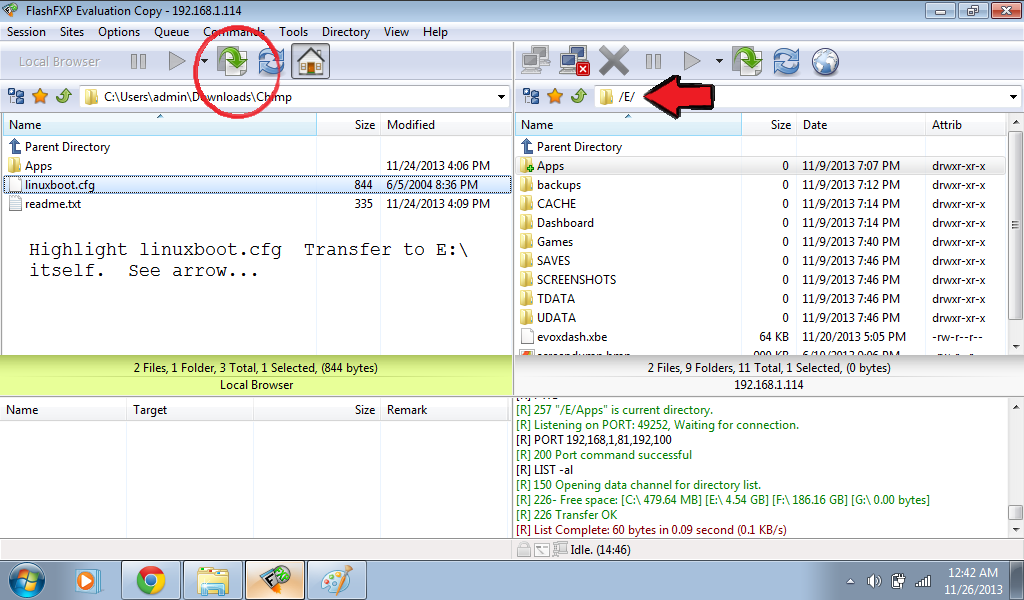This screenshot has height=600, width=1024.
Task: Click the large grey X abort icon
Action: pos(614,61)
